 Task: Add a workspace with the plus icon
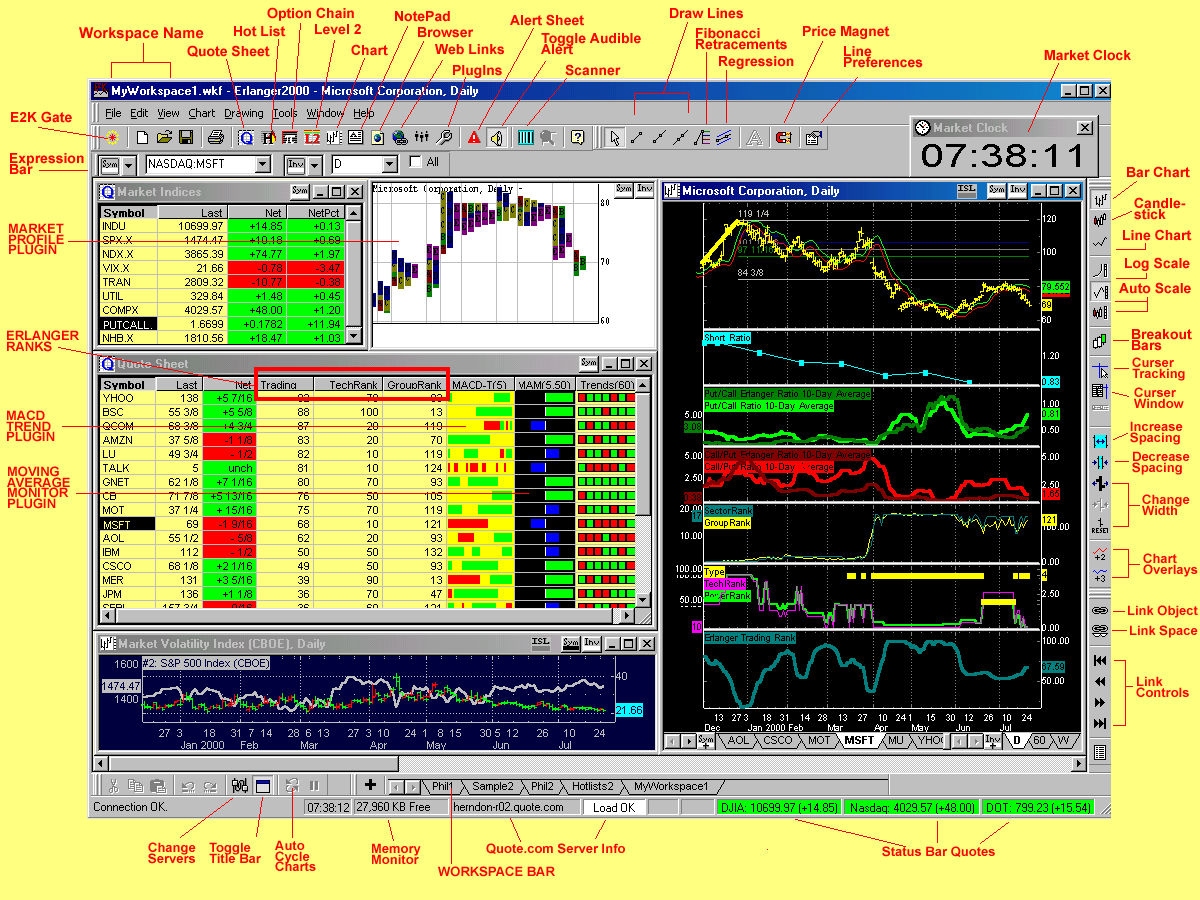click(370, 786)
